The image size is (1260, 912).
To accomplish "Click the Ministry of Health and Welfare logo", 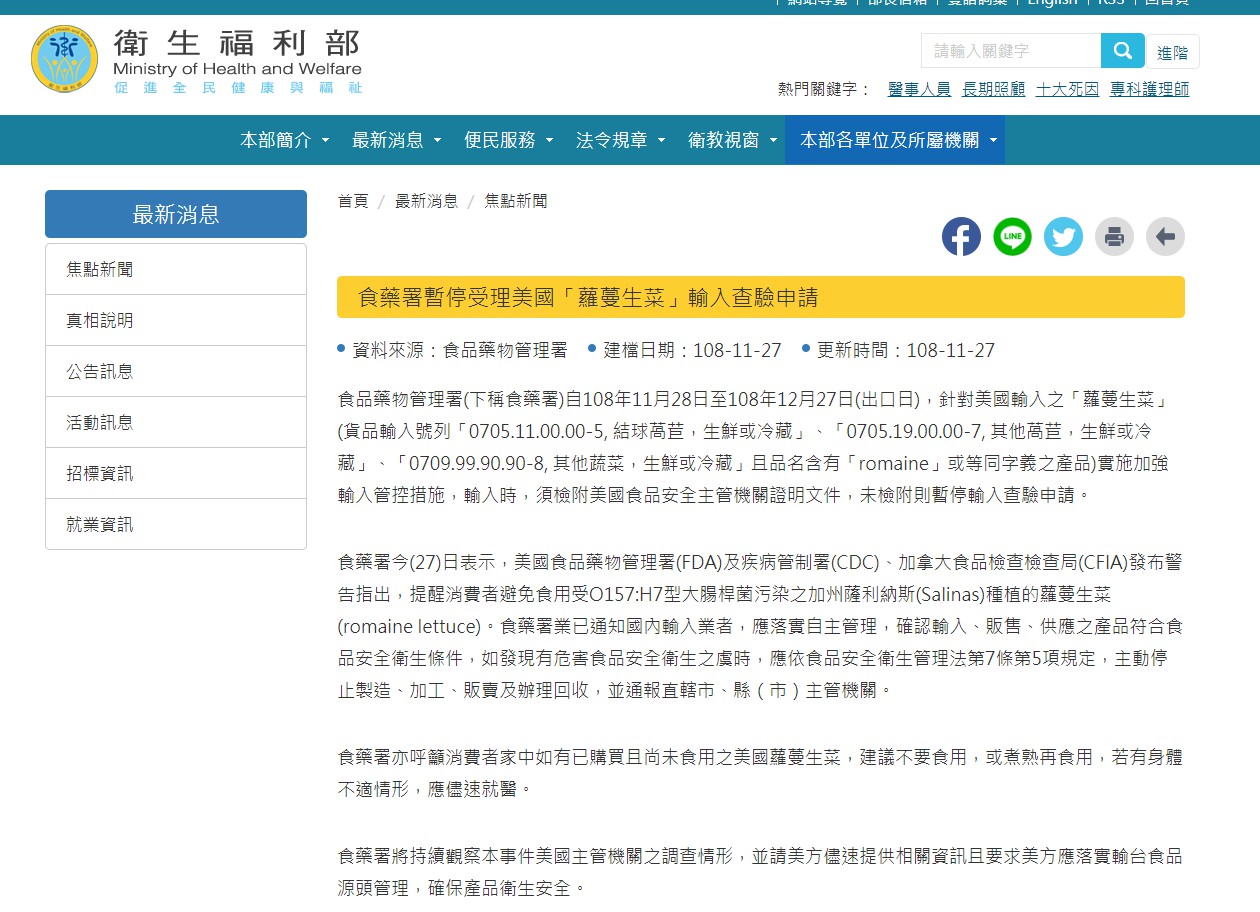I will point(197,60).
